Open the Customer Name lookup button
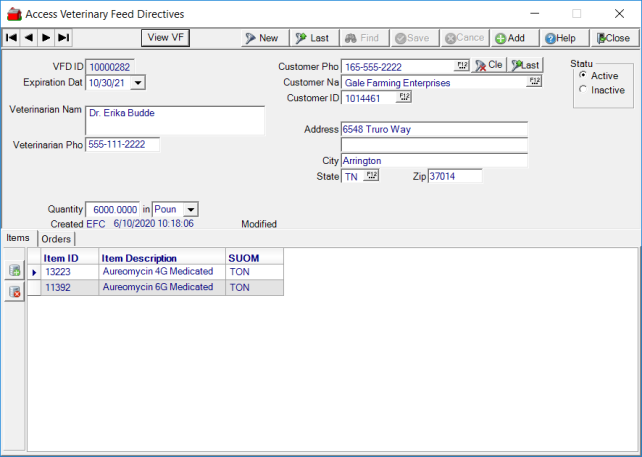Screen dimensions: 642x457 [535, 82]
